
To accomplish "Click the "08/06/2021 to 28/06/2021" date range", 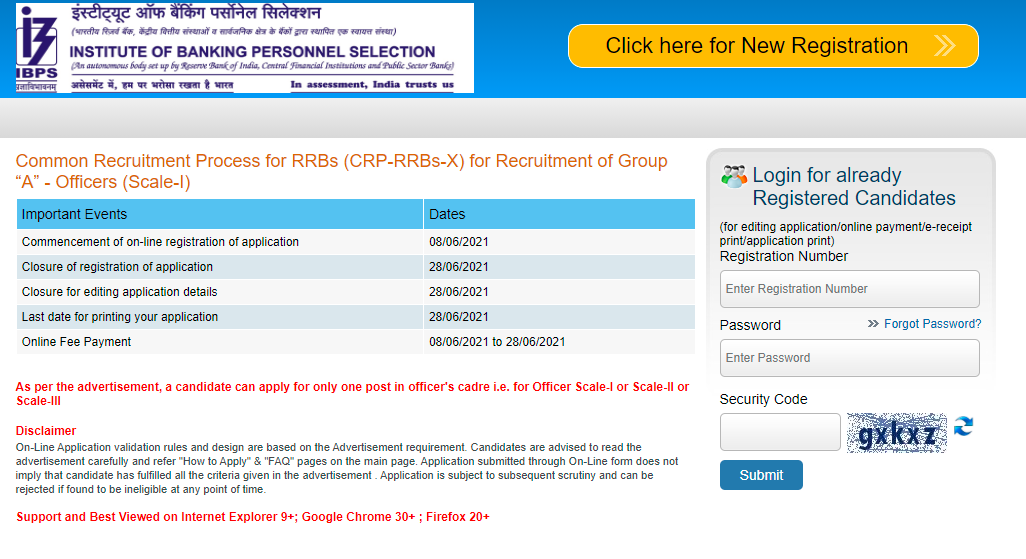I will click(x=497, y=342).
